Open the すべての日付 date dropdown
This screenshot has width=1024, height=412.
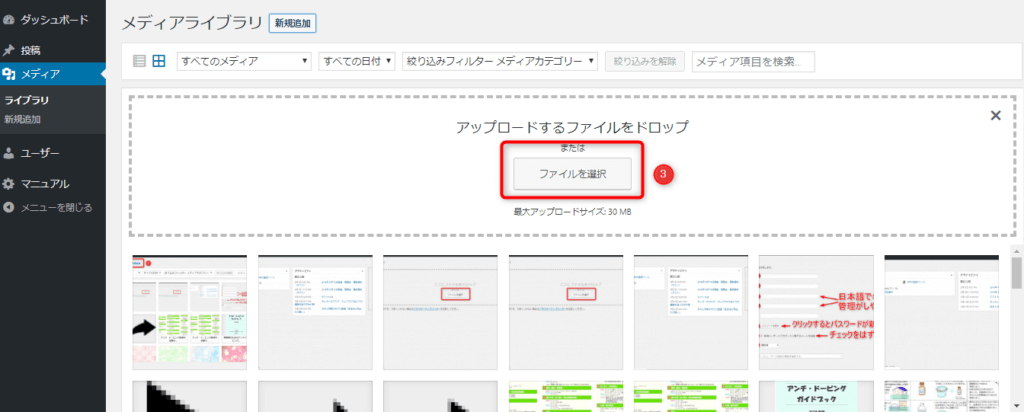pos(357,62)
